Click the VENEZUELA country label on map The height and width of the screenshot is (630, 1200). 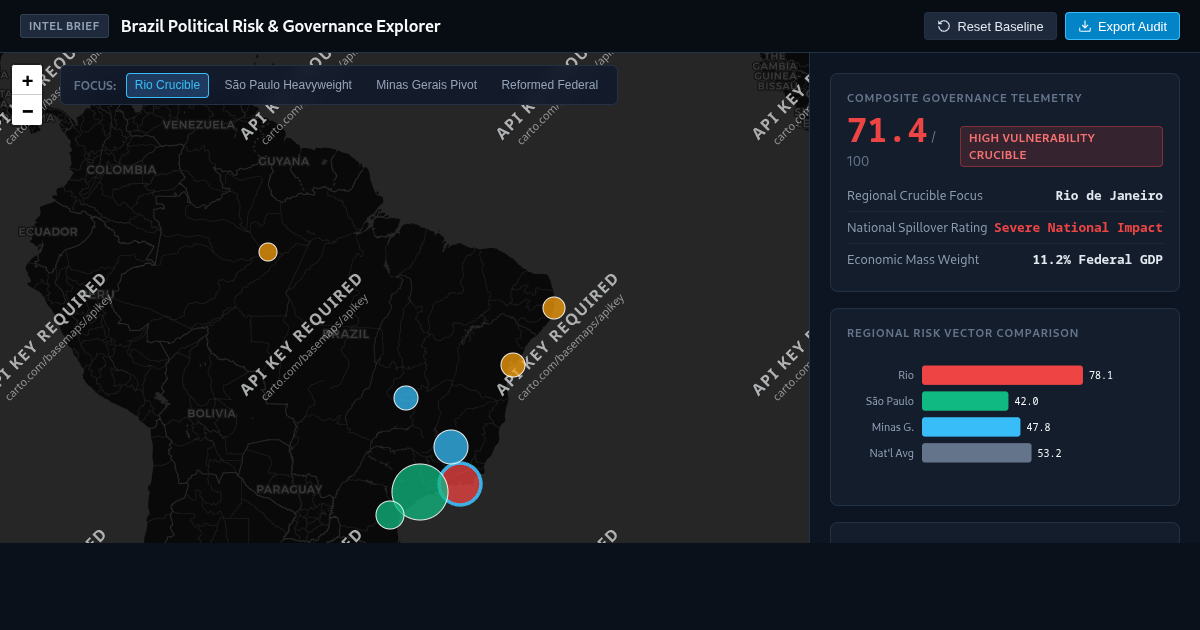click(199, 125)
